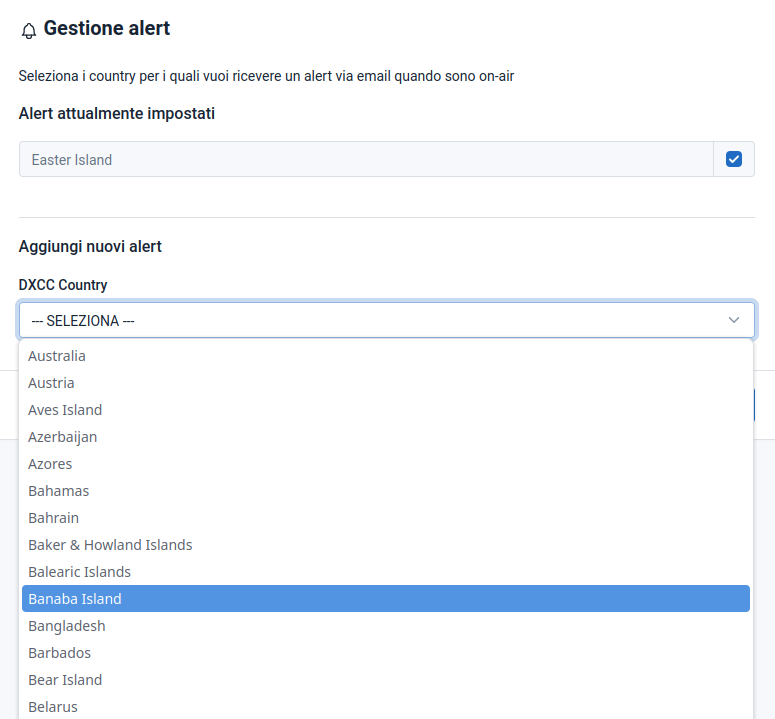Collapse the list using the chevron arrow
Viewport: 775px width, 719px height.
(x=734, y=320)
